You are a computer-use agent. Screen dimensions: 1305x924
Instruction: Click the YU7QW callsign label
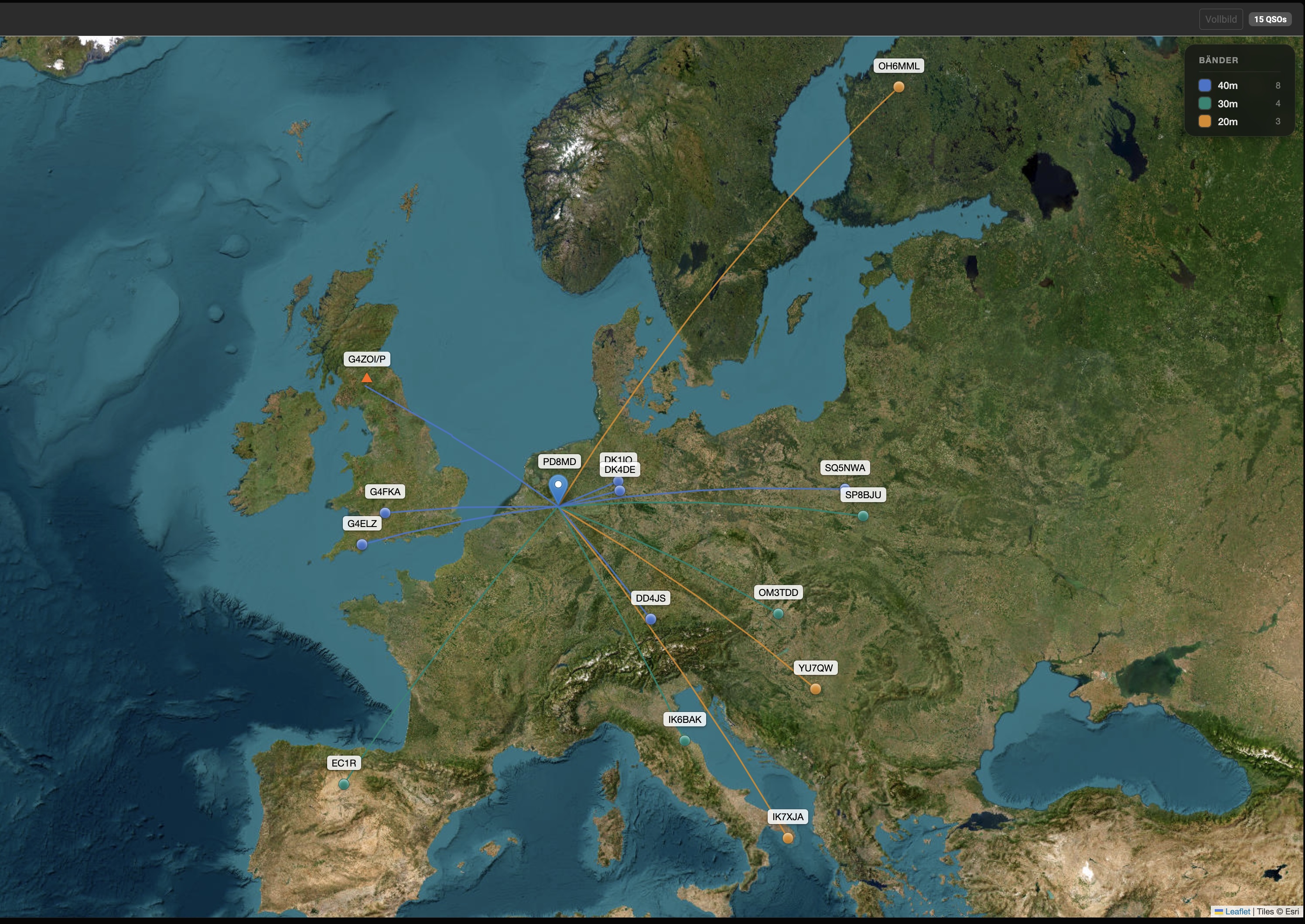816,668
